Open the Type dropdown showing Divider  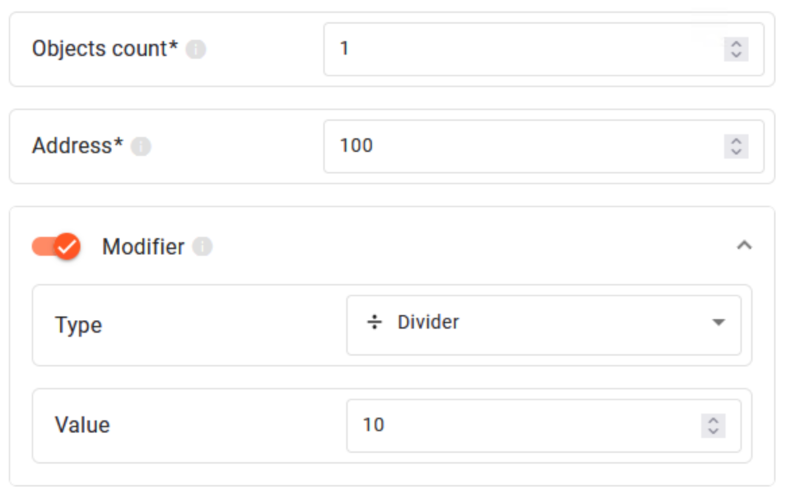pyautogui.click(x=543, y=324)
